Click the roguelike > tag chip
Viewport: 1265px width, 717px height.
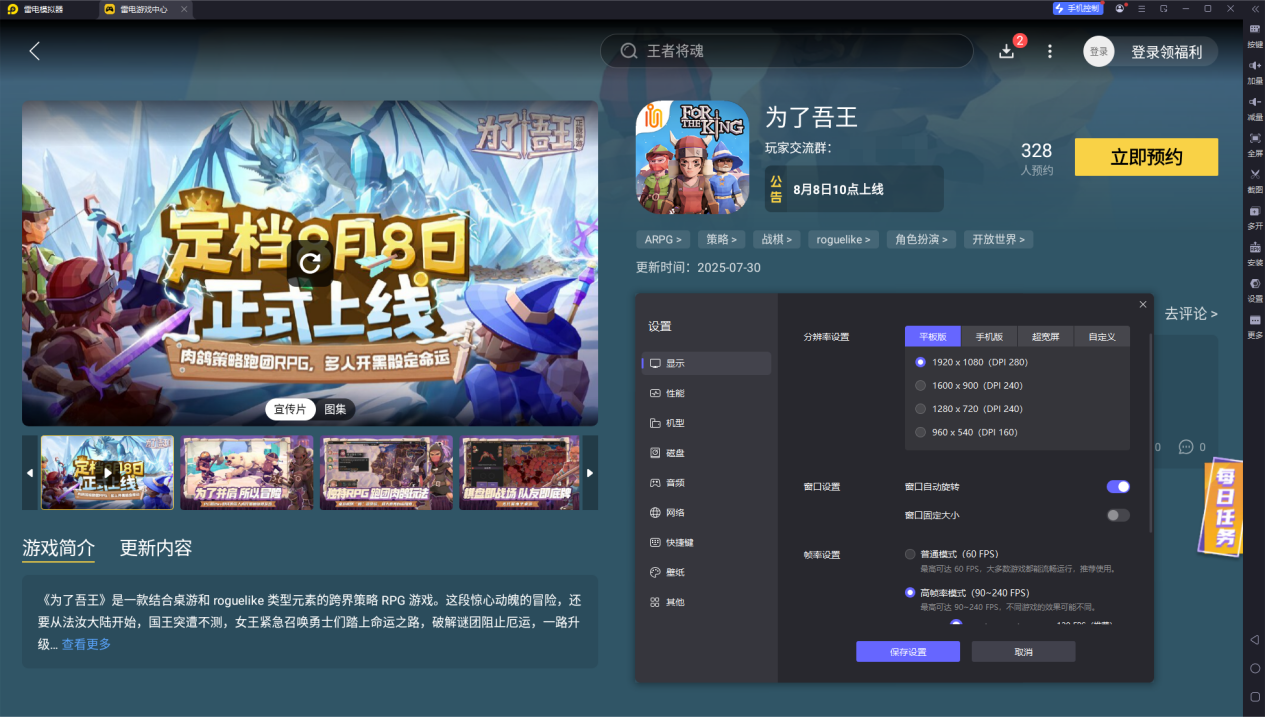tap(843, 240)
